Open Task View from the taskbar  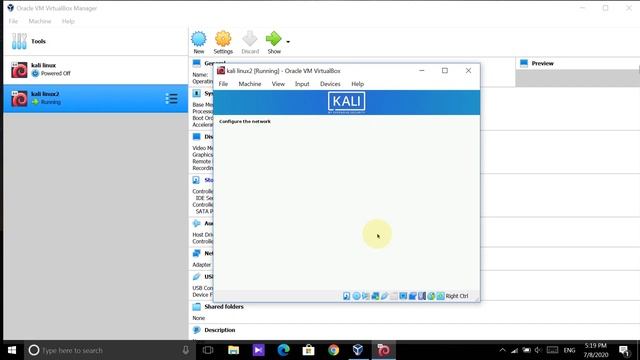pos(208,350)
